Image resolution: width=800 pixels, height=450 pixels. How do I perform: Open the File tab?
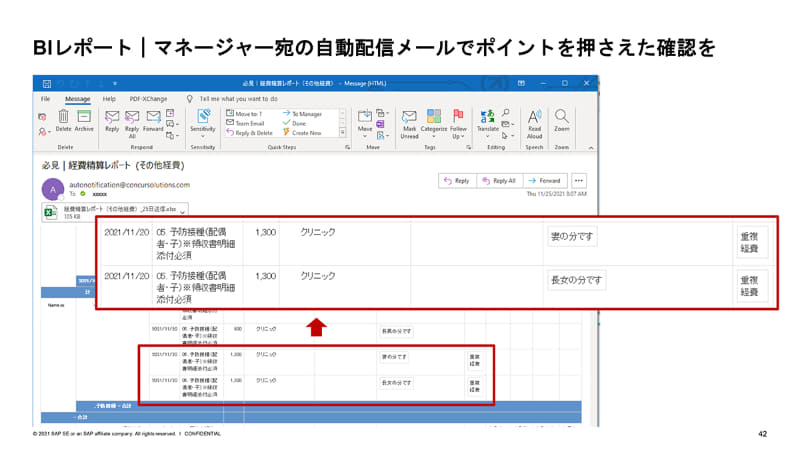tap(45, 99)
